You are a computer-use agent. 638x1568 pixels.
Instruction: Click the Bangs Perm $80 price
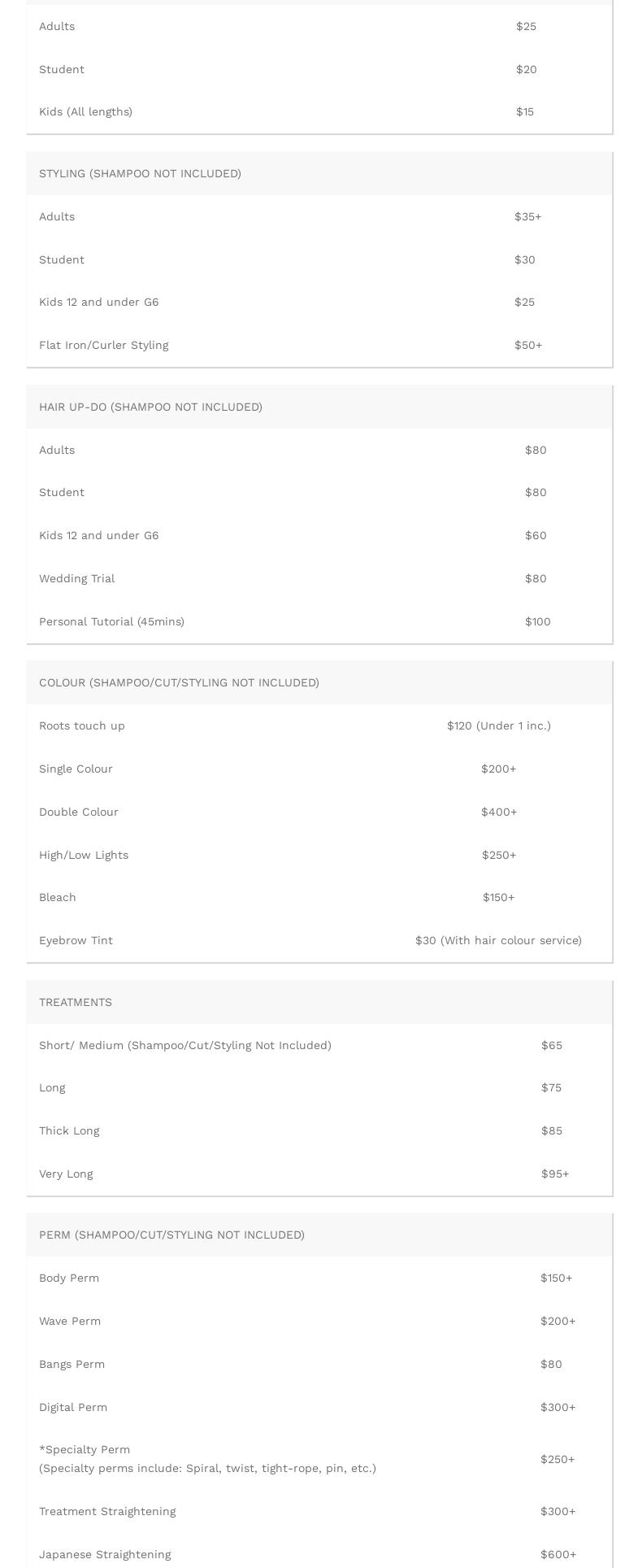point(551,1364)
